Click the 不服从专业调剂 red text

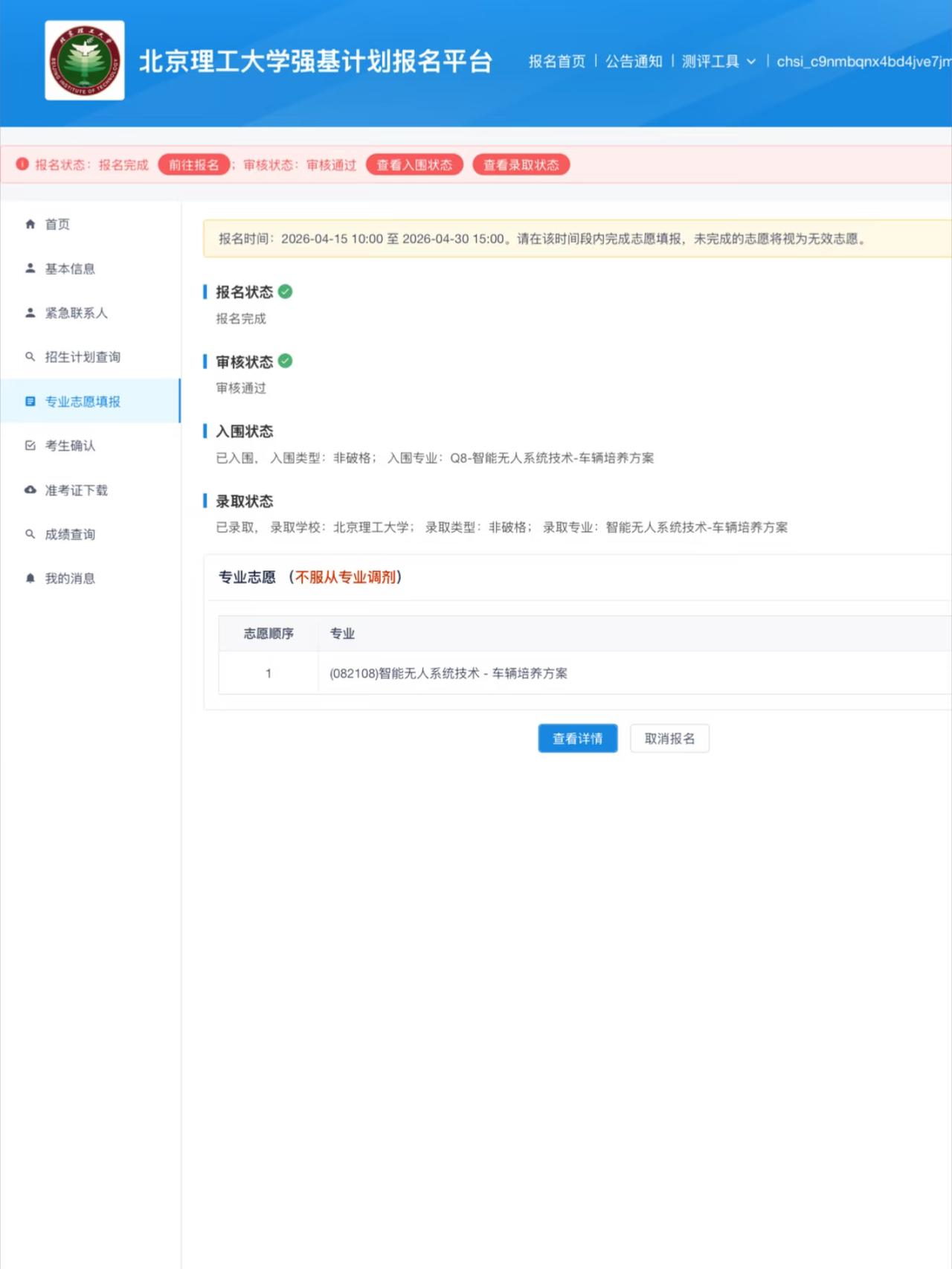(x=346, y=577)
